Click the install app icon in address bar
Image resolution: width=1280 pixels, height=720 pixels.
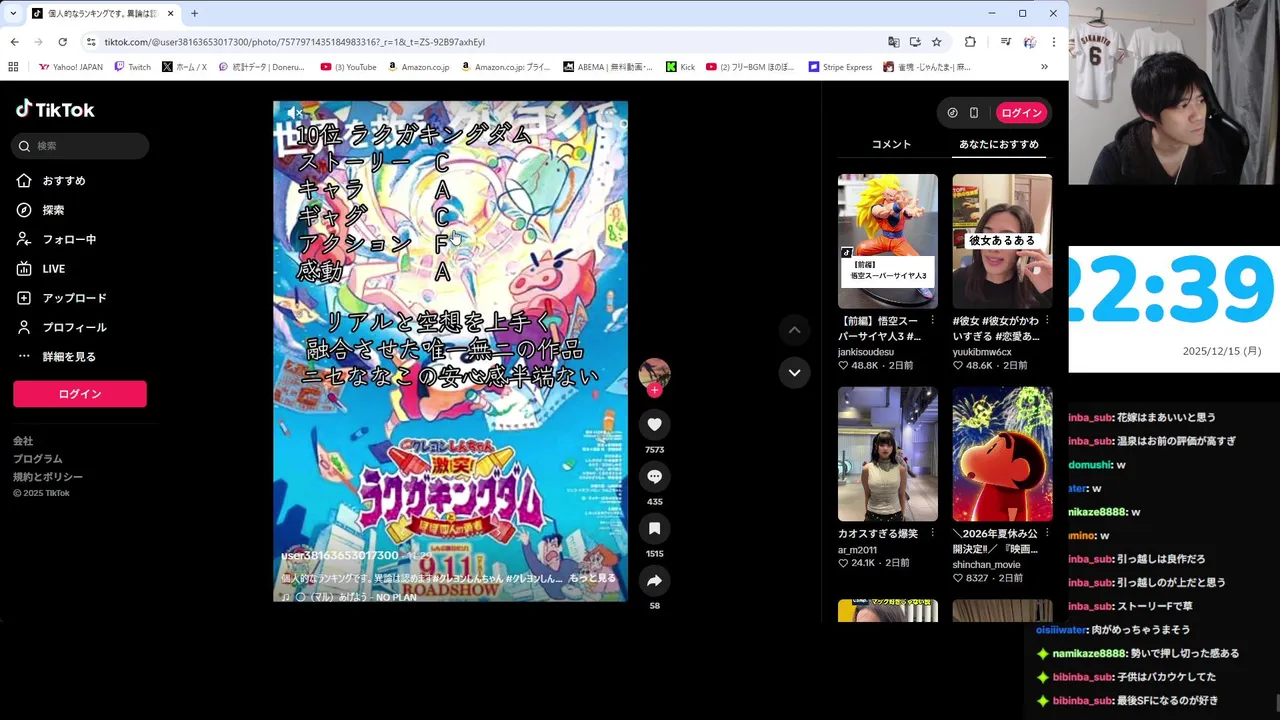tap(915, 42)
